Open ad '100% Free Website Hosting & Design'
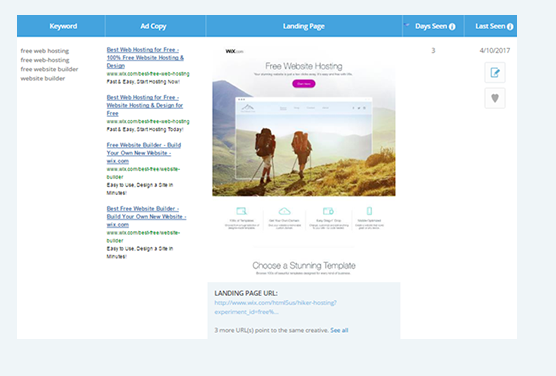This screenshot has width=556, height=376. pyautogui.click(x=145, y=57)
